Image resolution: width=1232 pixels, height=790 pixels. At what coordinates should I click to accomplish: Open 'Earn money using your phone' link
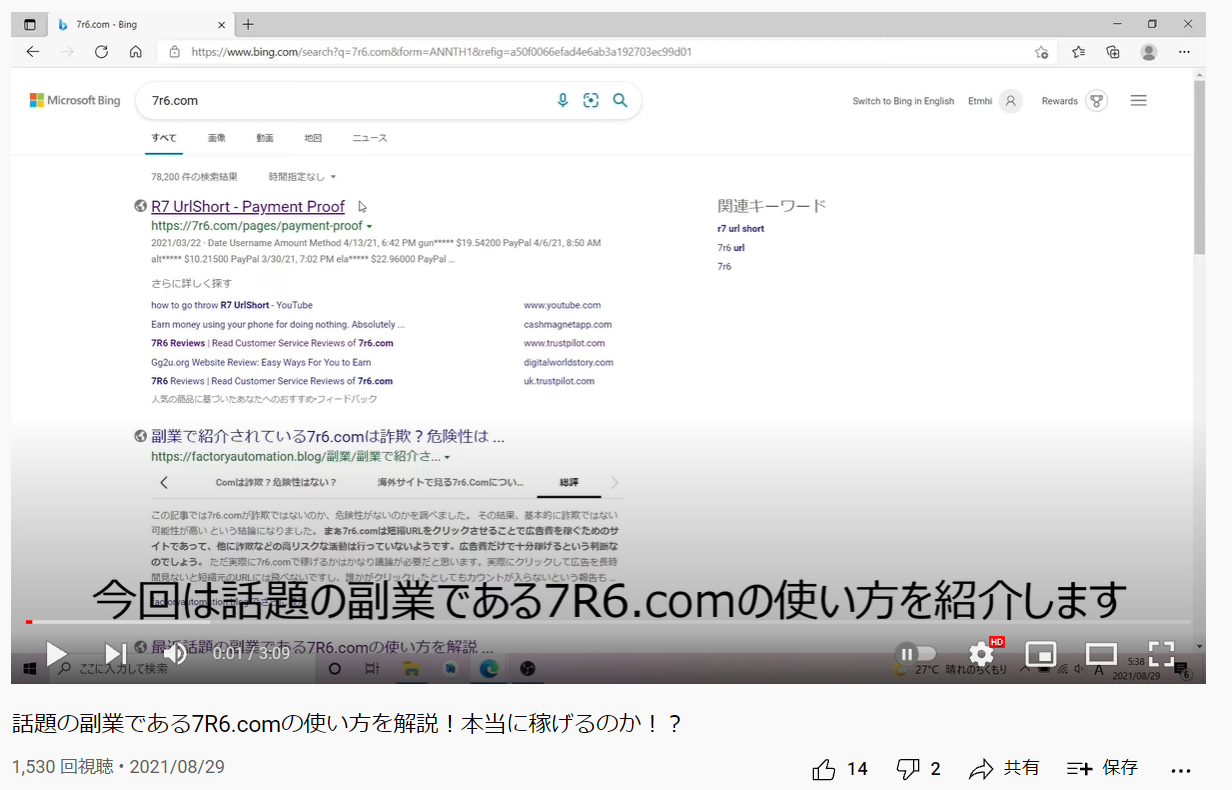point(278,324)
